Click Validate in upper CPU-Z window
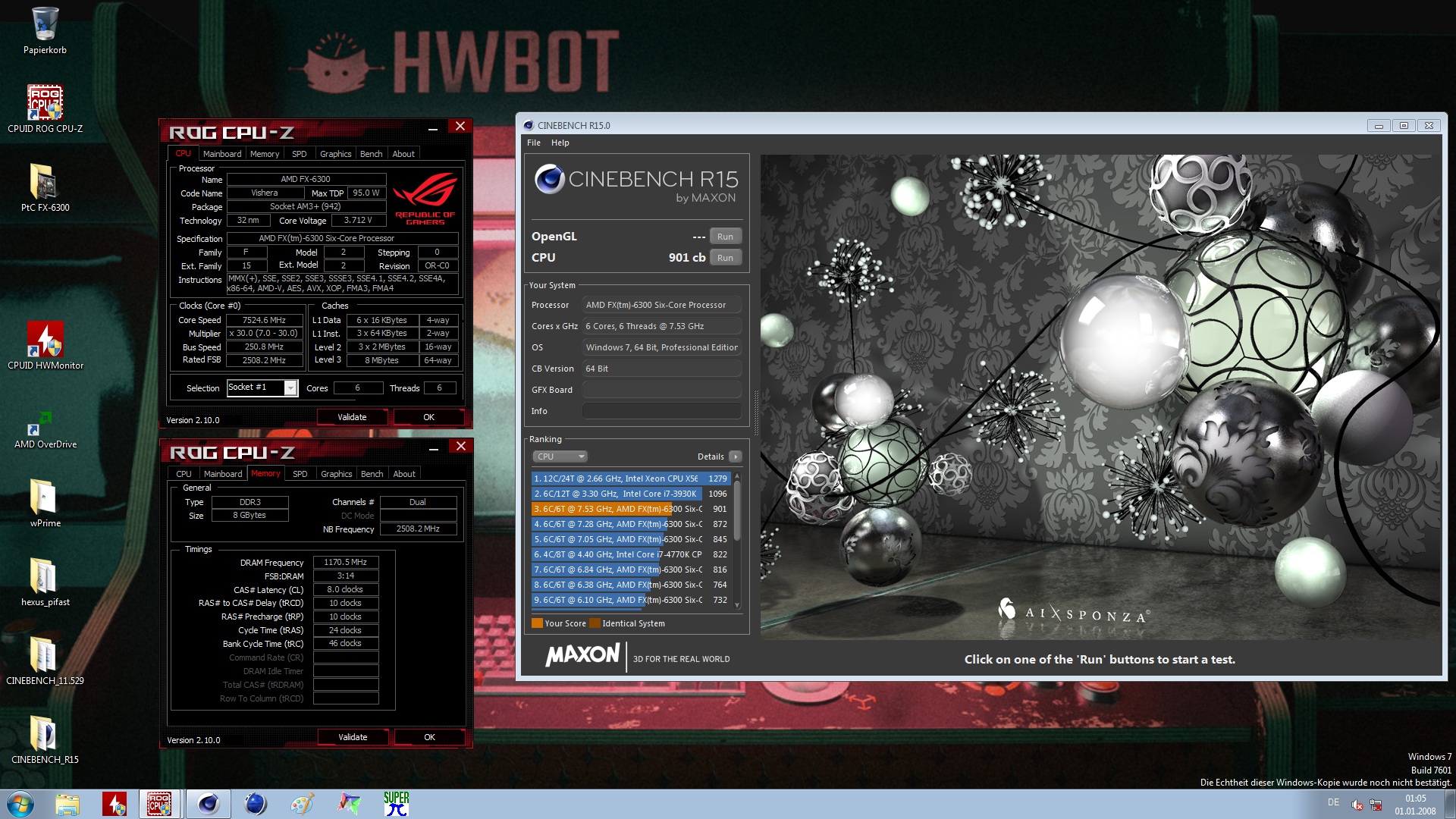This screenshot has width=1456, height=819. pyautogui.click(x=352, y=417)
